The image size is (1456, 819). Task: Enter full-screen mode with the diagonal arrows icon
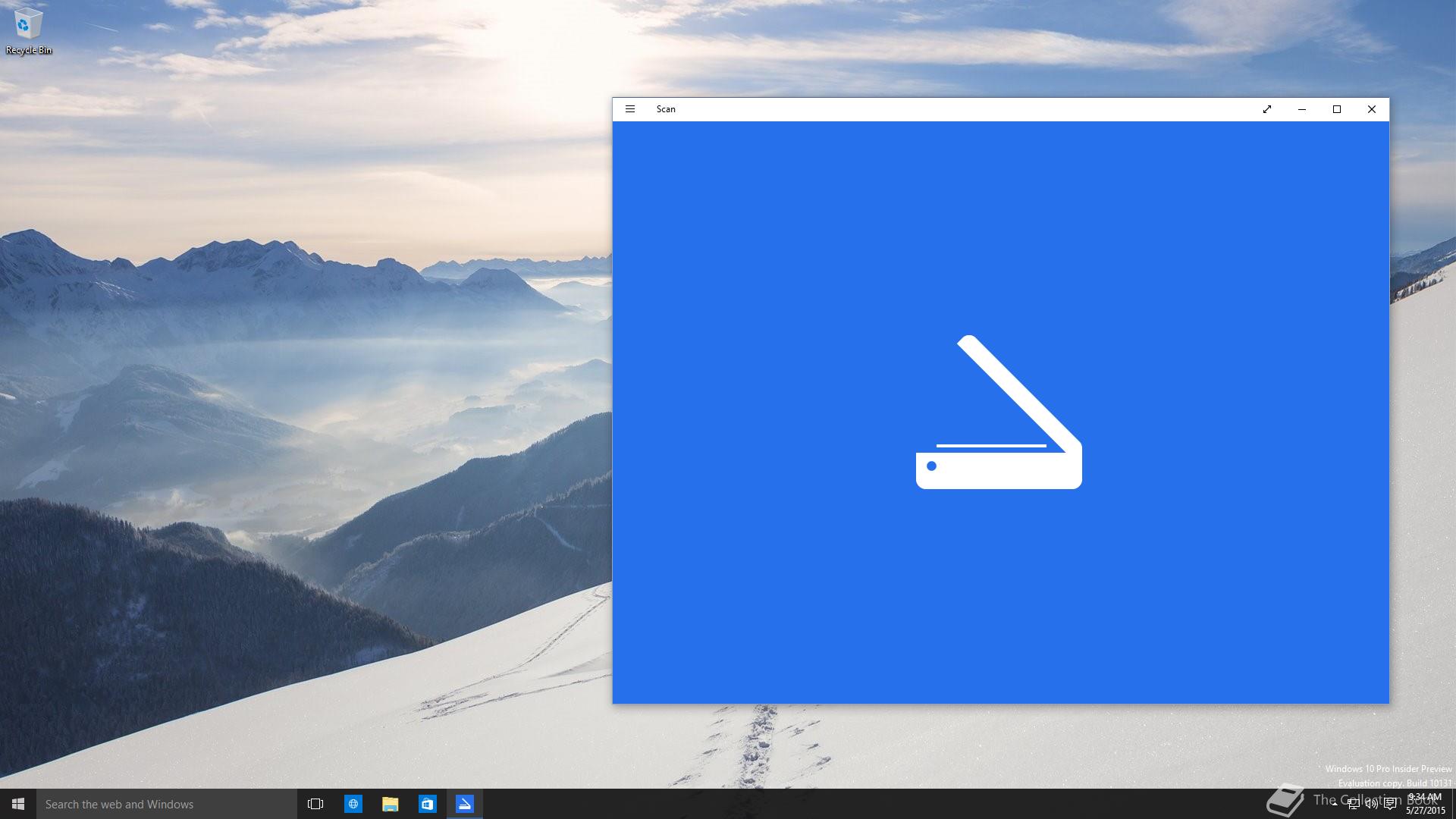coord(1266,109)
